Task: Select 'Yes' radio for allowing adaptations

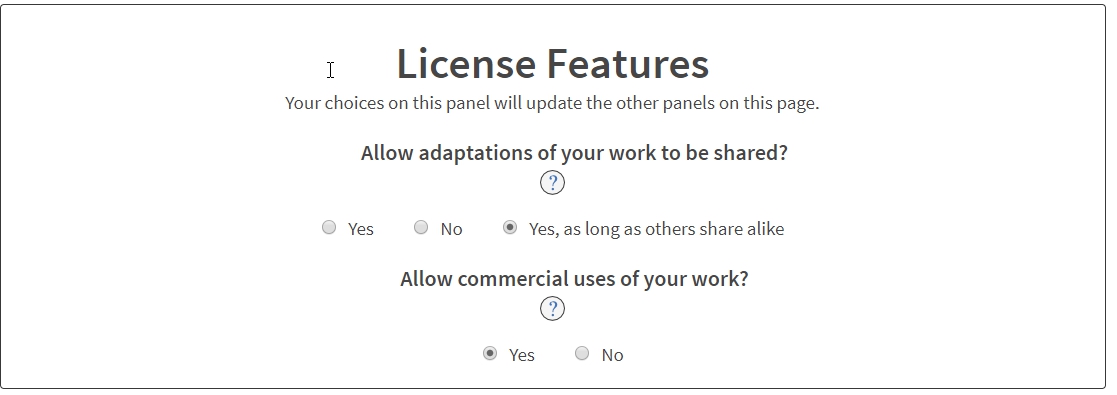Action: pyautogui.click(x=328, y=227)
